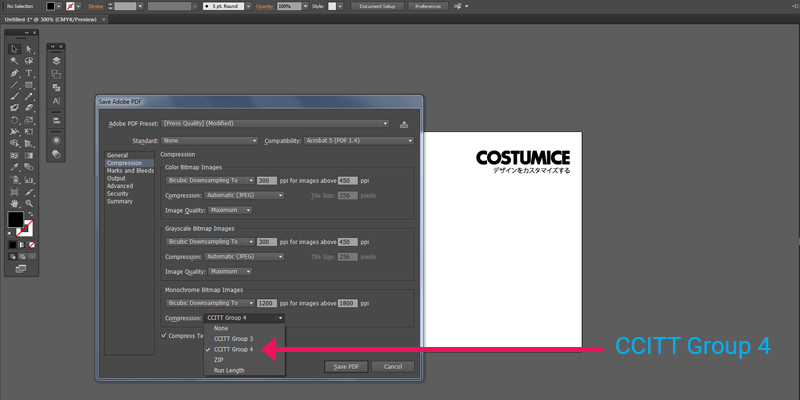This screenshot has height=400, width=800.
Task: Open Grayscale Image Quality Maximum dropdown
Action: [x=230, y=271]
